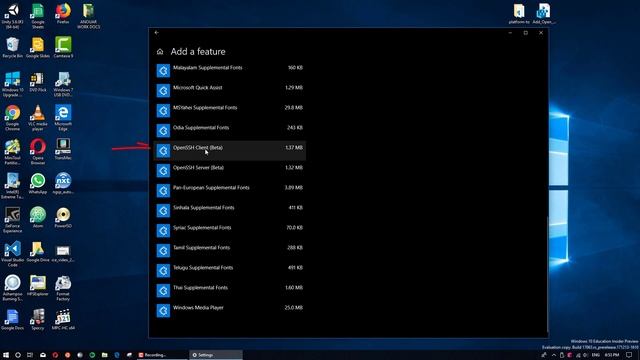This screenshot has height=360, width=640.
Task: Launch Atom editor from desktop
Action: coord(38,217)
